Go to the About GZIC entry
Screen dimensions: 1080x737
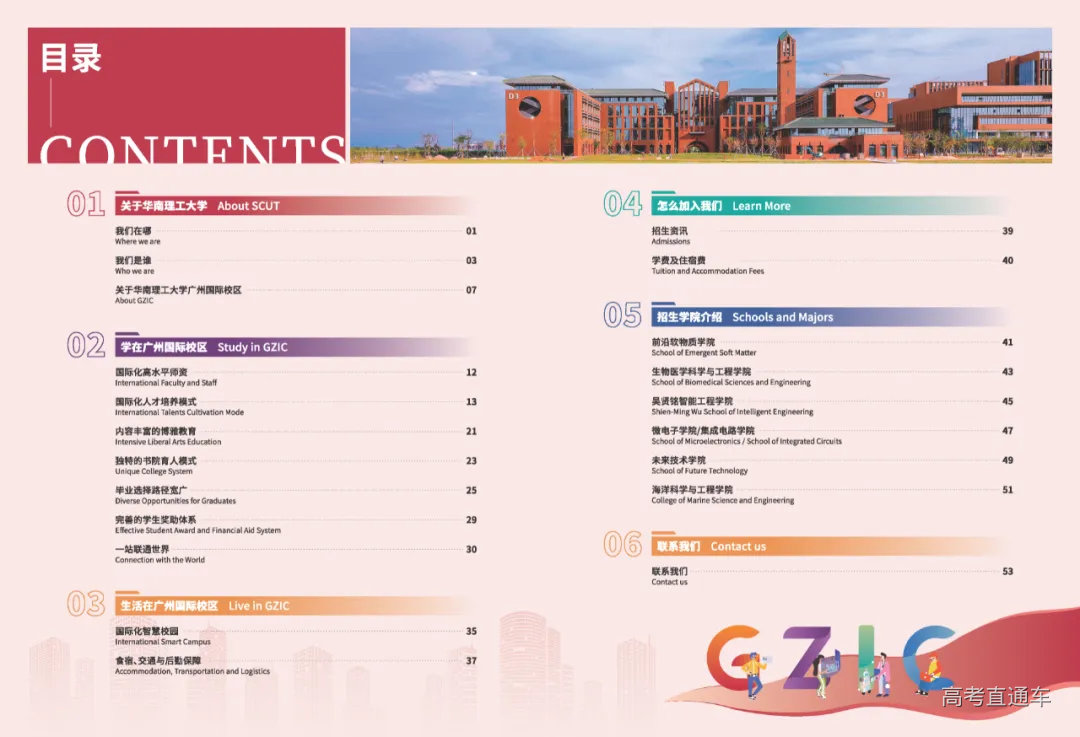tap(178, 294)
